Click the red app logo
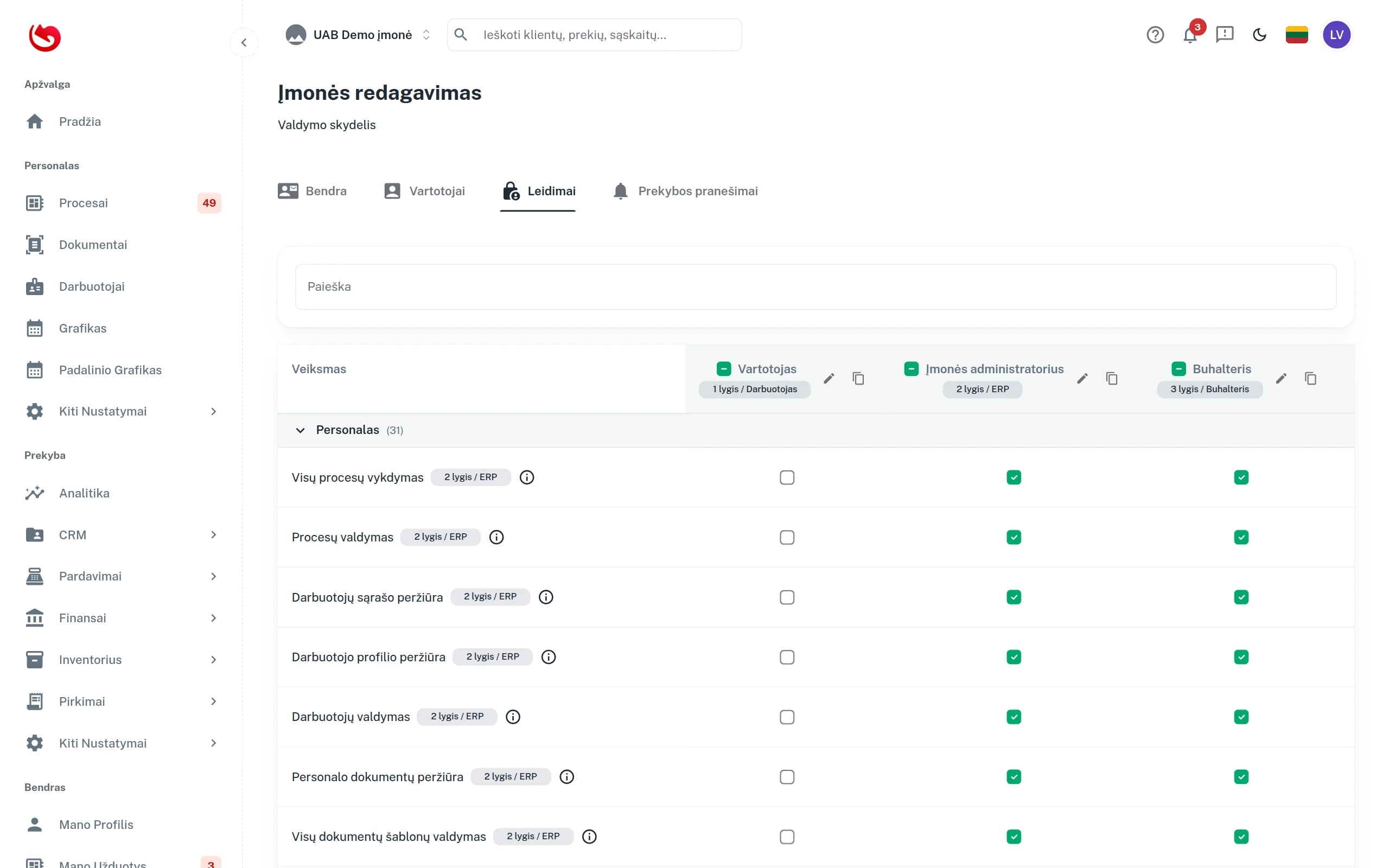 pyautogui.click(x=45, y=38)
